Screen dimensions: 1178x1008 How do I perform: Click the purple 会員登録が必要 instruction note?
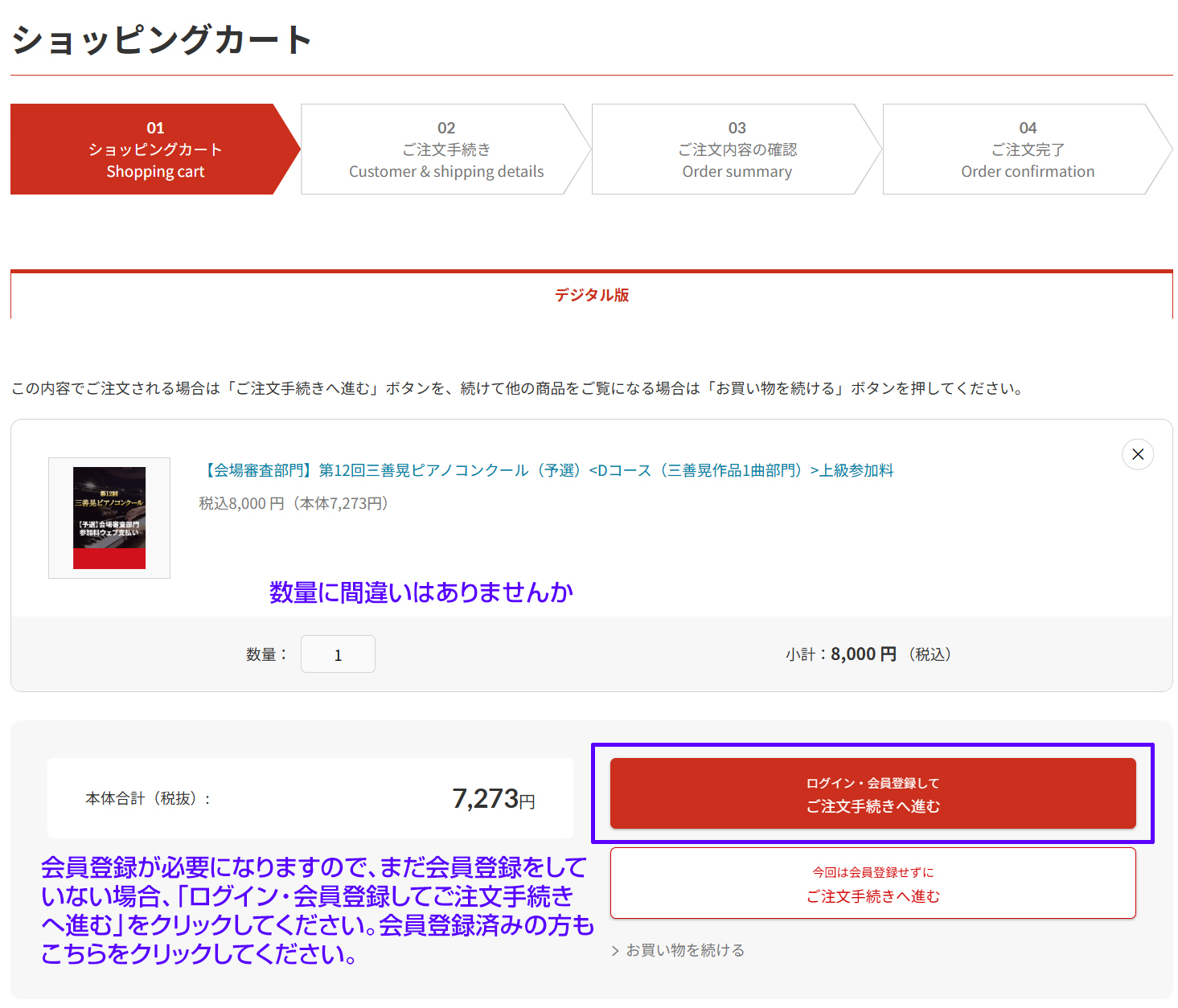pyautogui.click(x=317, y=911)
